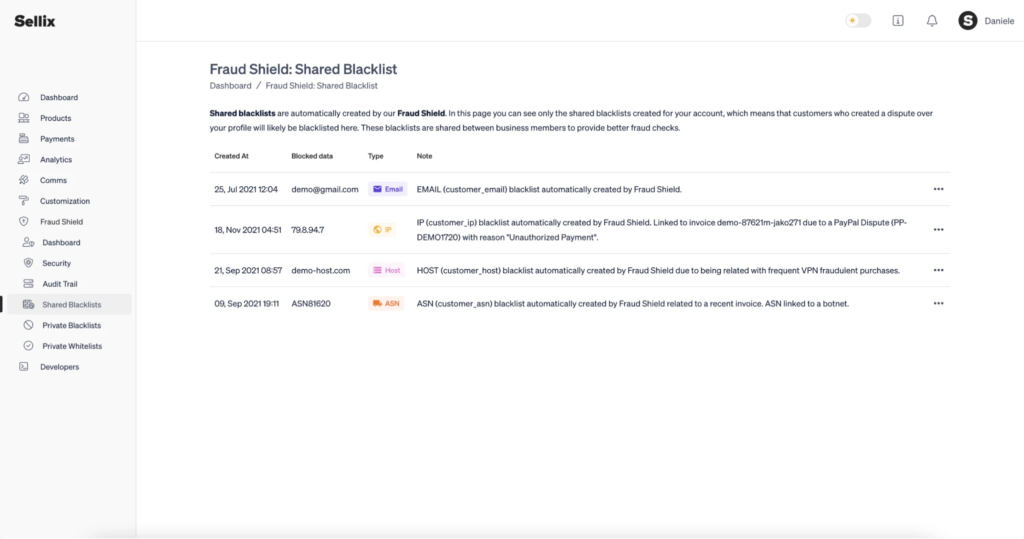Select the Security item under Fraud Shield
The image size is (1024, 539).
pos(56,263)
